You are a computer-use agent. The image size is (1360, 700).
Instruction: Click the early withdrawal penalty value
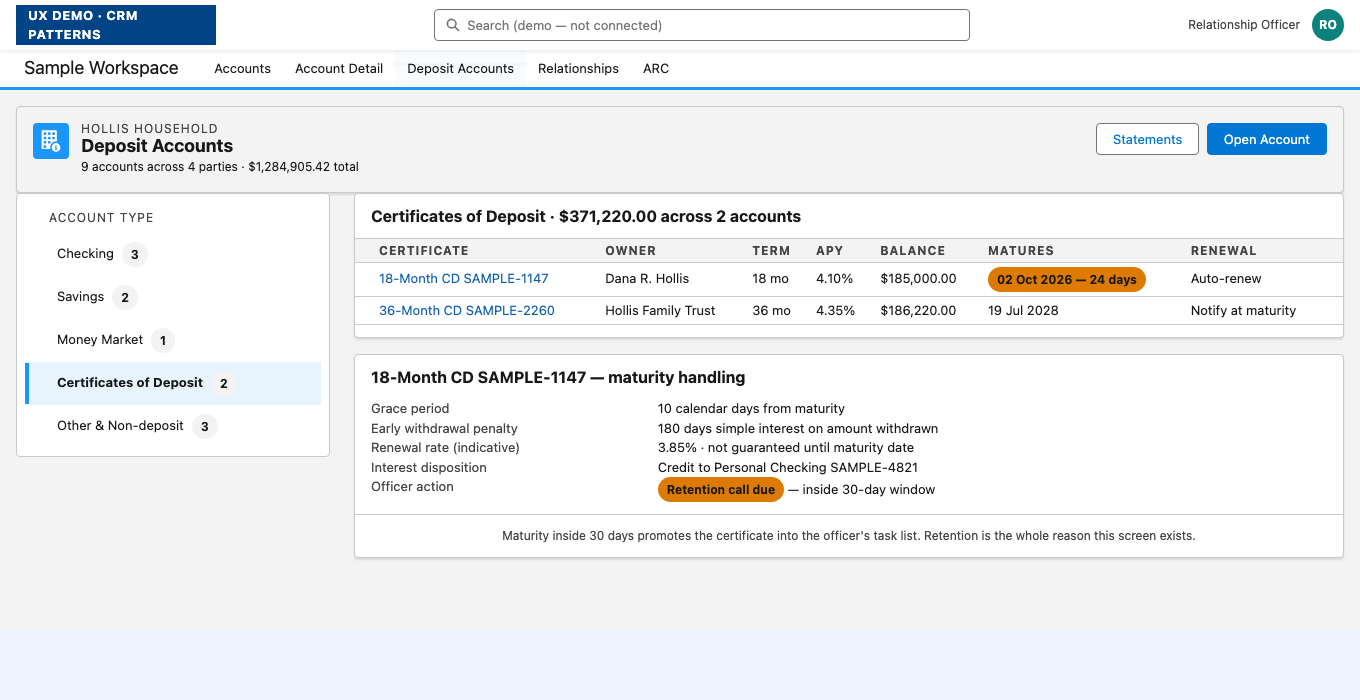point(798,428)
